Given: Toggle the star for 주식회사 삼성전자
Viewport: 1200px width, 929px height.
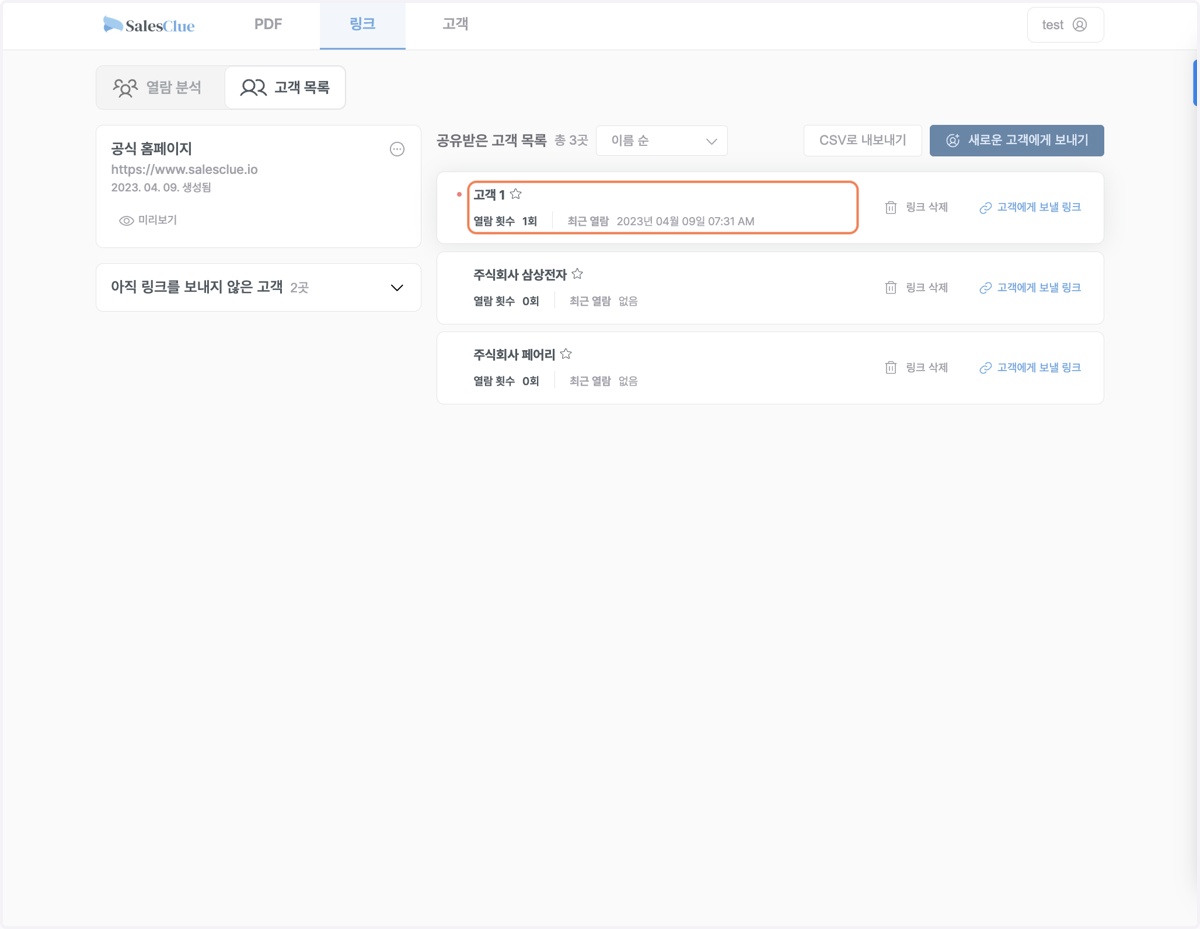Looking at the screenshot, I should pos(577,274).
